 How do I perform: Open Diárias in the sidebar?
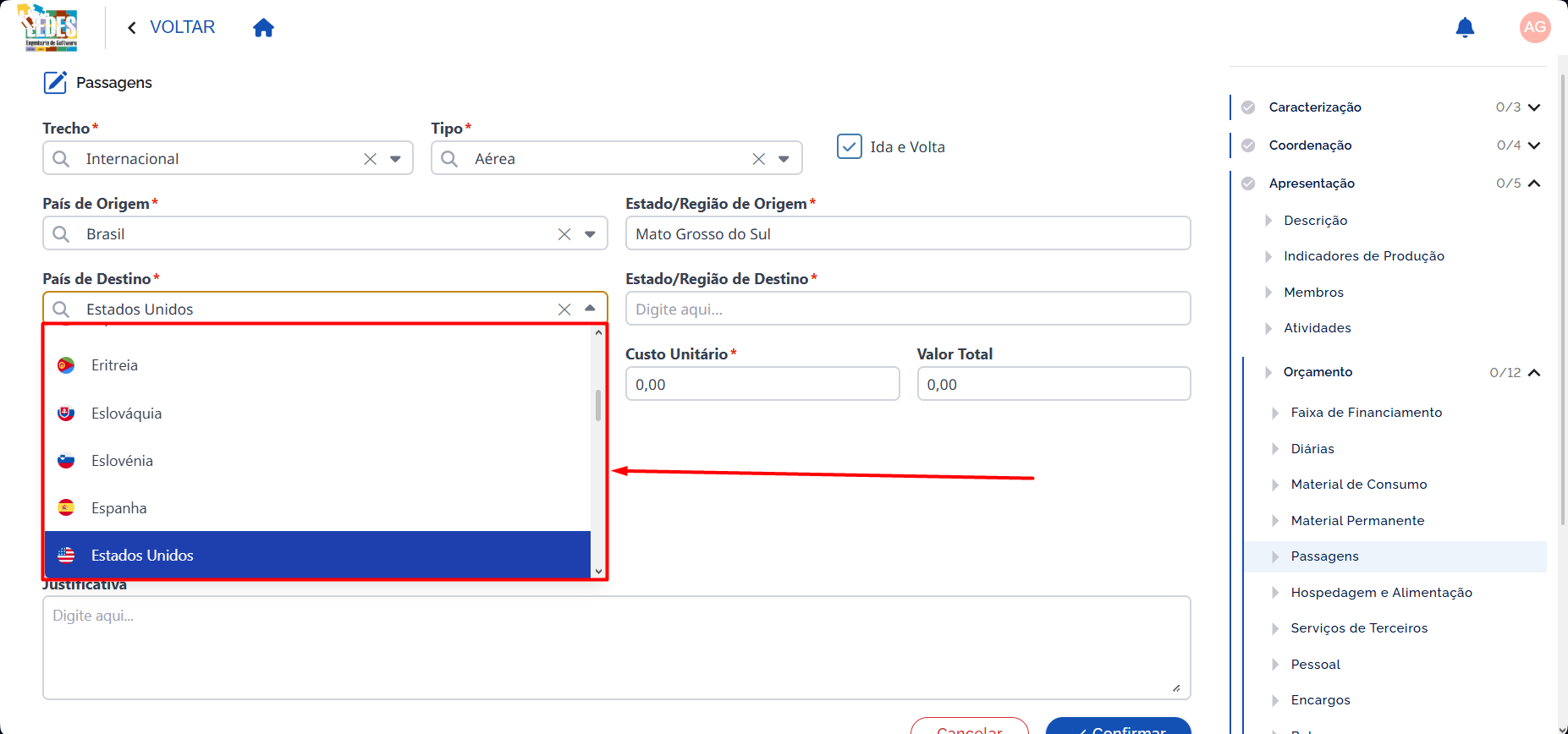click(1312, 449)
